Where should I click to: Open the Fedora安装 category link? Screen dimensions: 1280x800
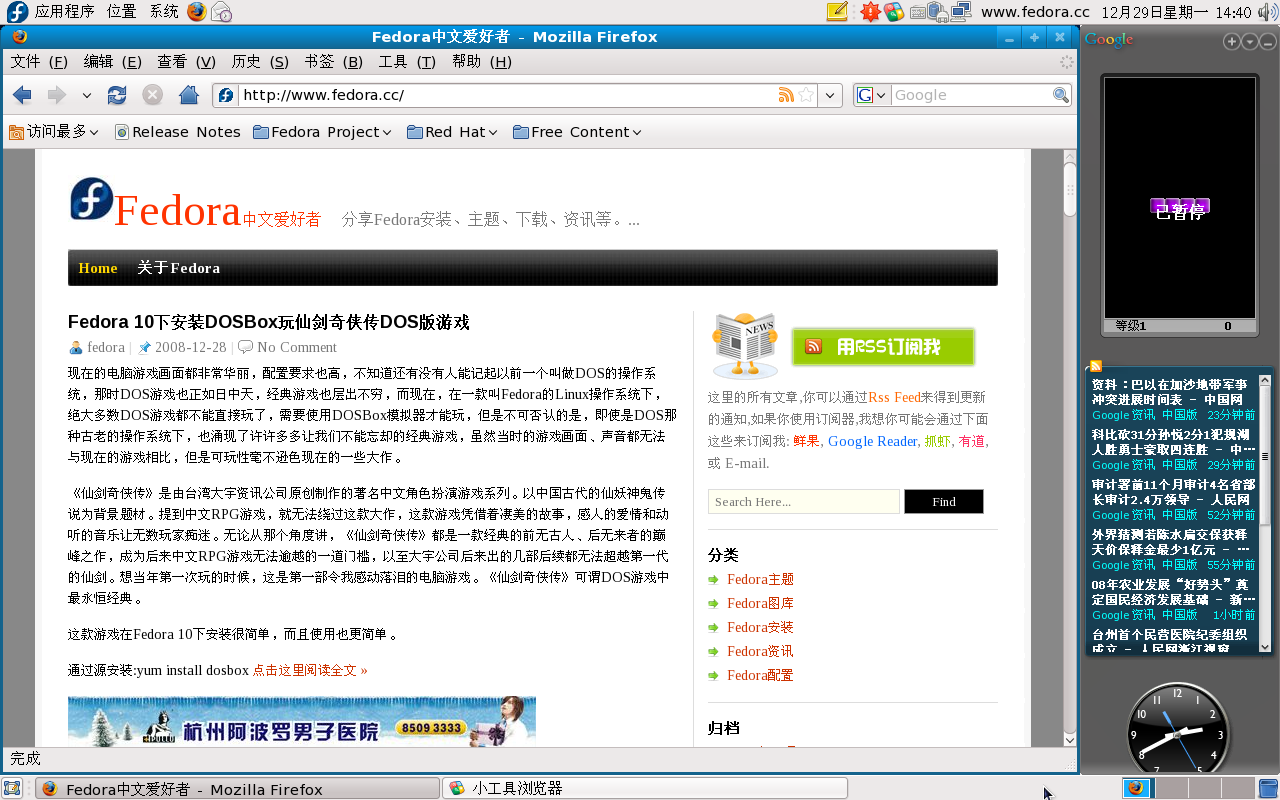[x=760, y=627]
